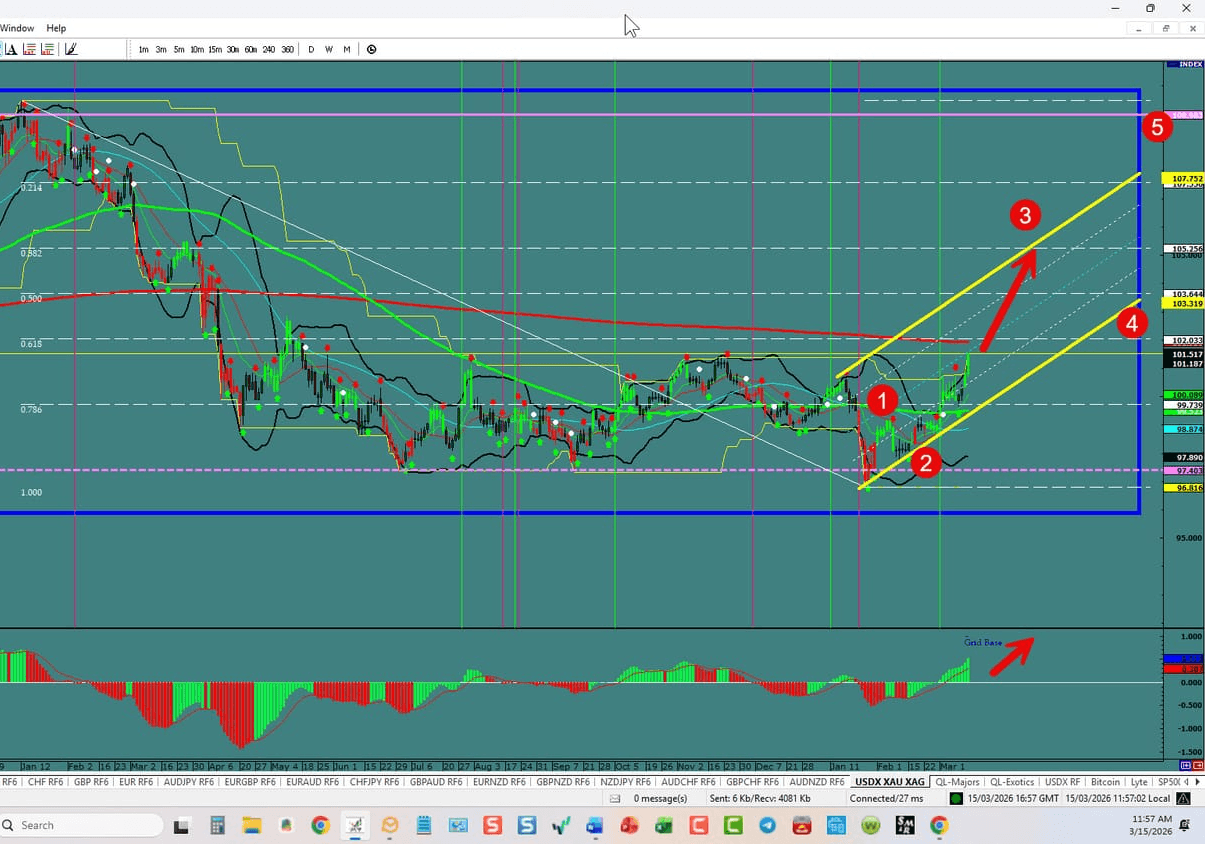Click the green connection status icon
1205x844 pixels.
click(955, 798)
